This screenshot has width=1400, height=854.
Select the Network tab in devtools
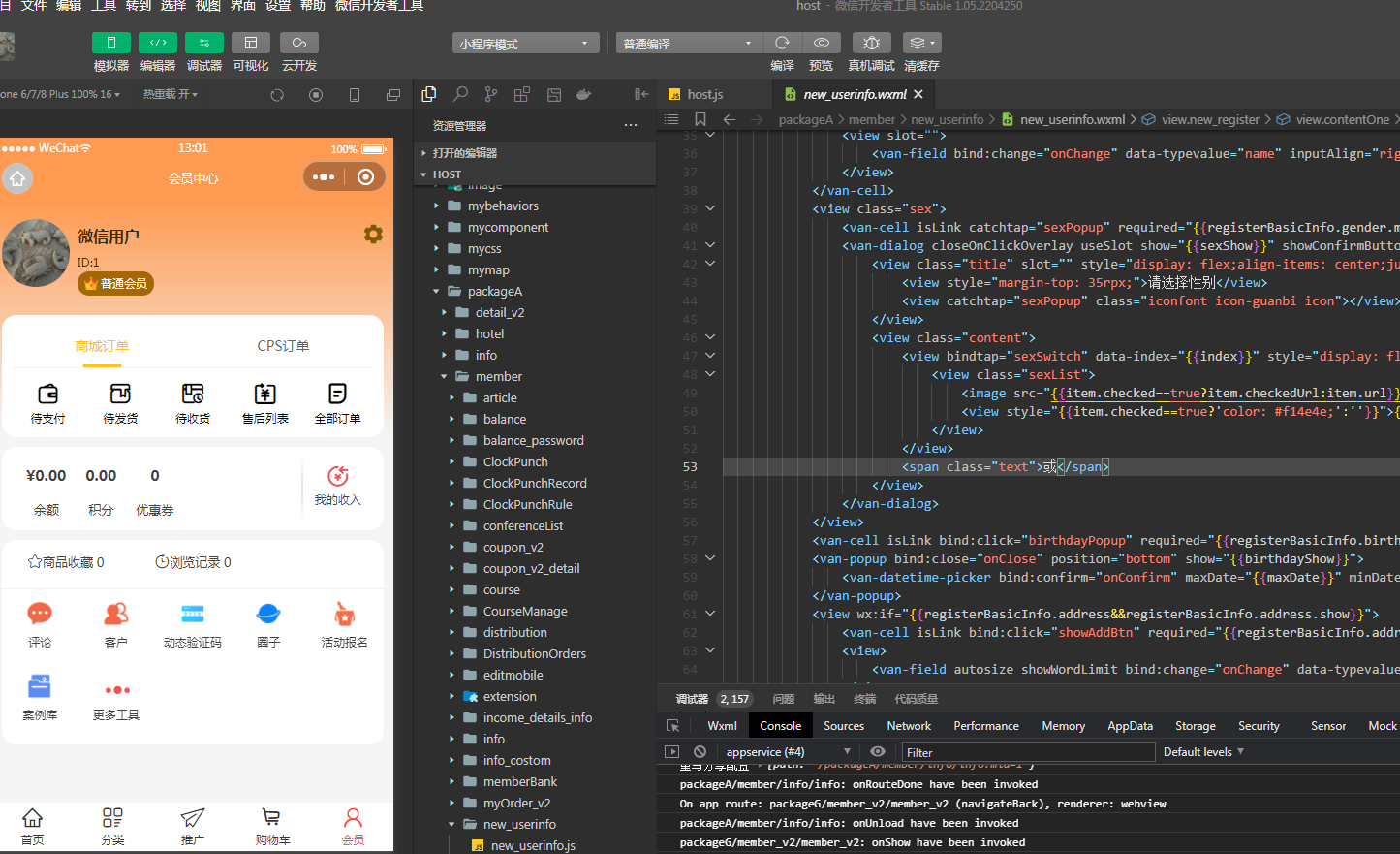pyautogui.click(x=909, y=725)
